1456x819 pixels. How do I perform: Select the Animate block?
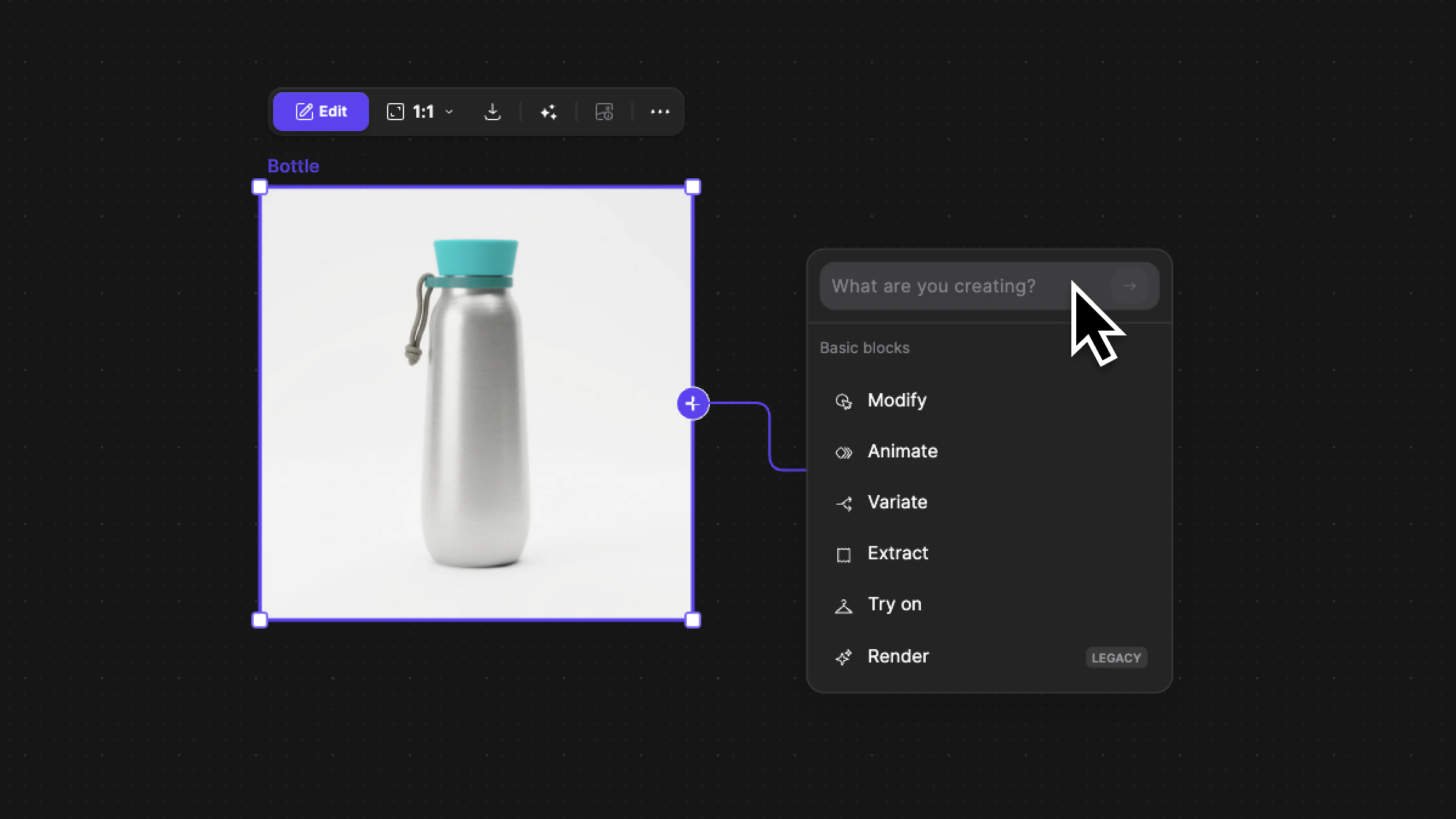point(902,451)
